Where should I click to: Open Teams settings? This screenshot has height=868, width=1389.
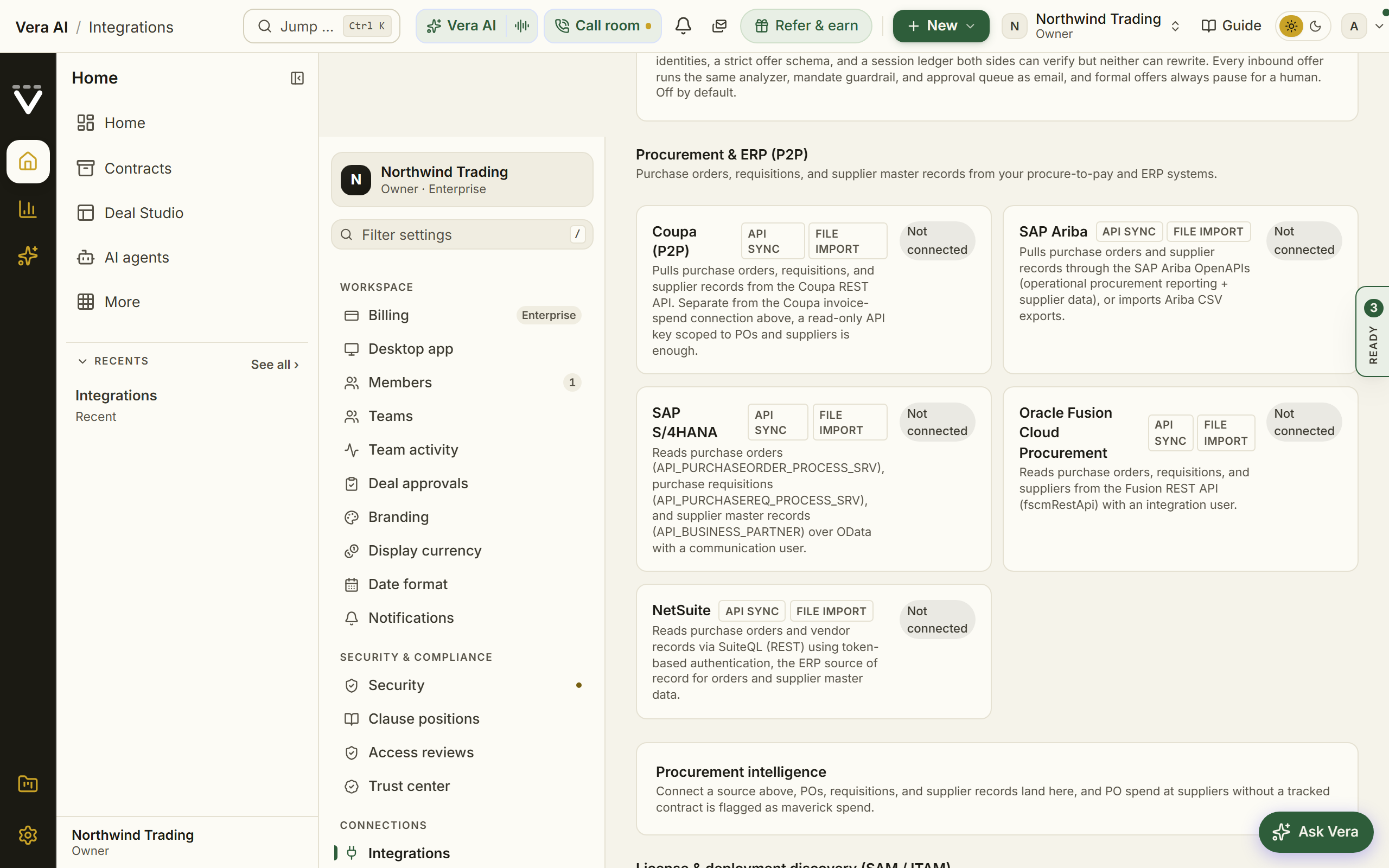click(462, 416)
